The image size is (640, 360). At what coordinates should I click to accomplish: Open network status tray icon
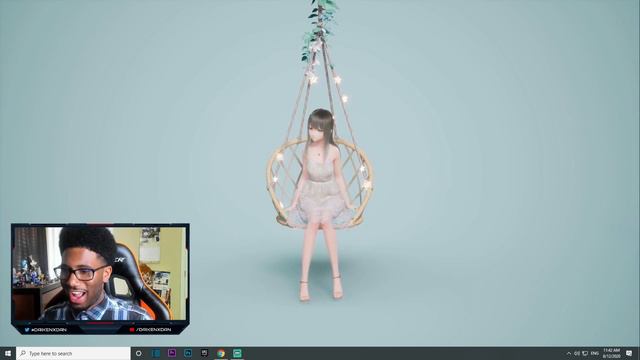585,353
